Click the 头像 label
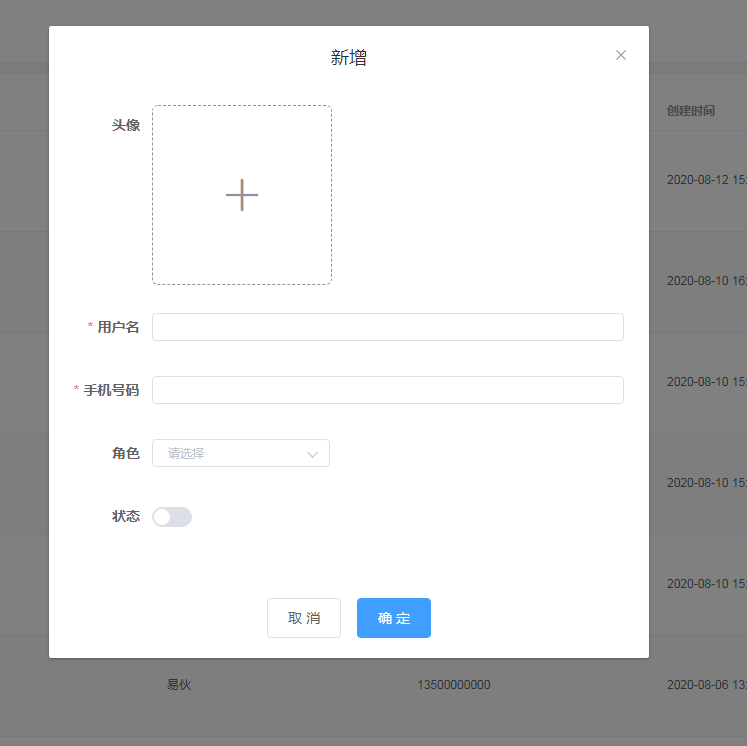The image size is (747, 746). pos(126,125)
